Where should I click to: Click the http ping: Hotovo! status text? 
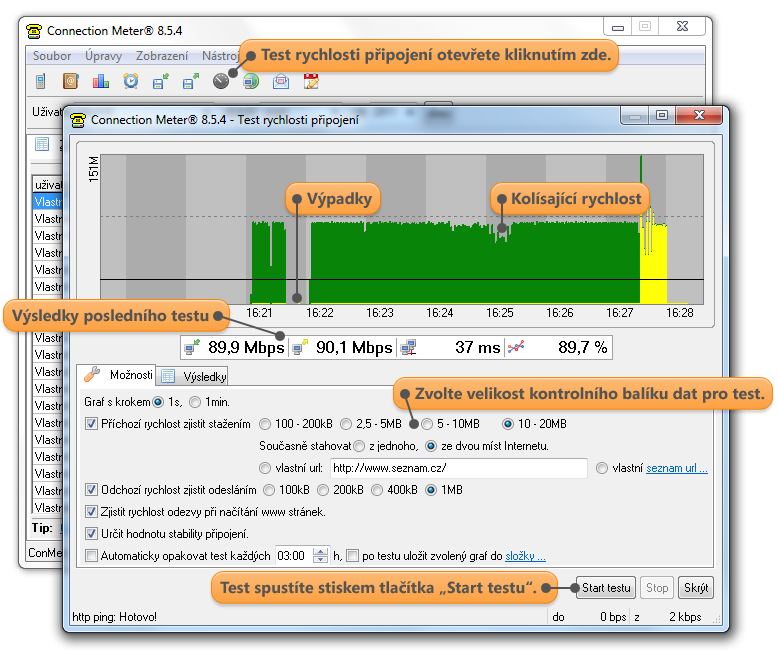click(114, 617)
